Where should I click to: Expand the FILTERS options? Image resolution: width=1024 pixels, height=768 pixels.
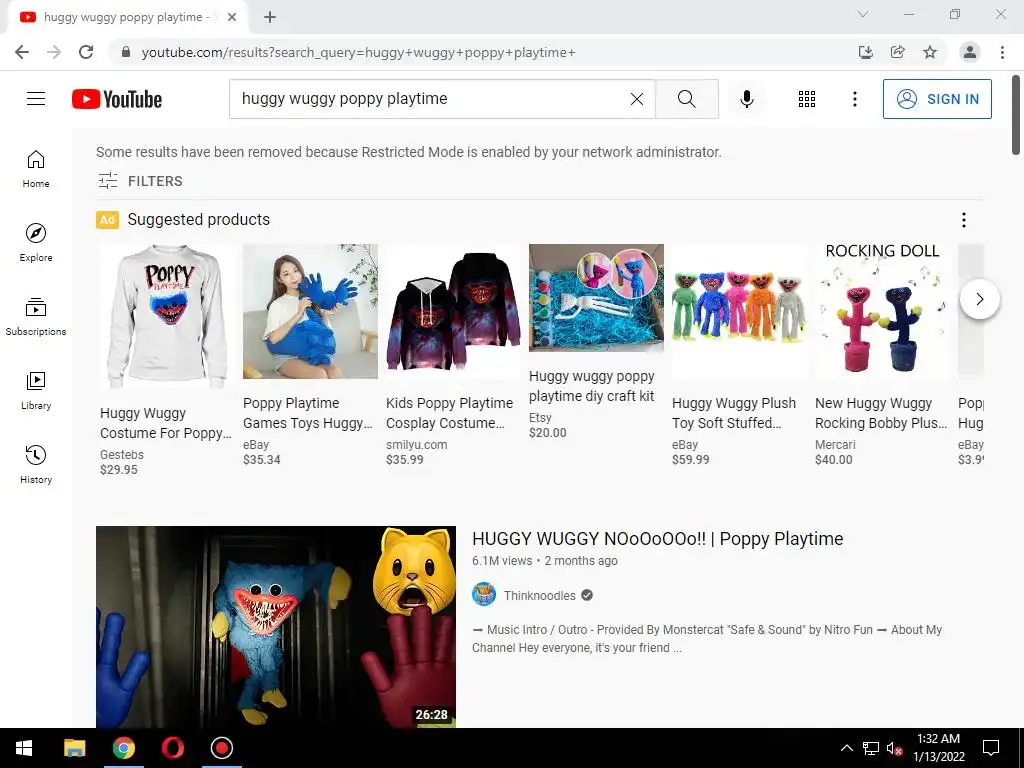pos(140,181)
